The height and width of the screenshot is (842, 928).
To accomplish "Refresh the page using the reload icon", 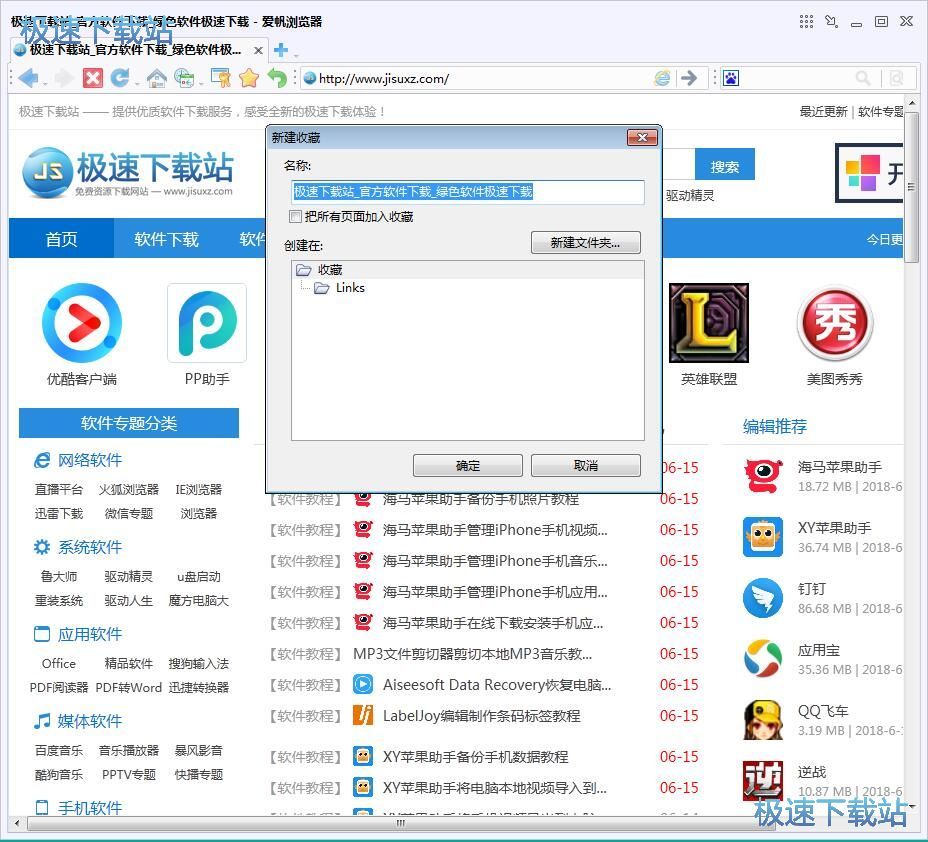I will point(120,78).
